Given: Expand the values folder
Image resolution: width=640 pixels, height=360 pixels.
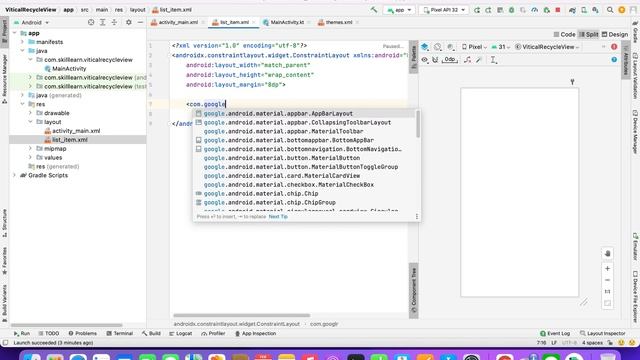Looking at the screenshot, I should (x=30, y=158).
